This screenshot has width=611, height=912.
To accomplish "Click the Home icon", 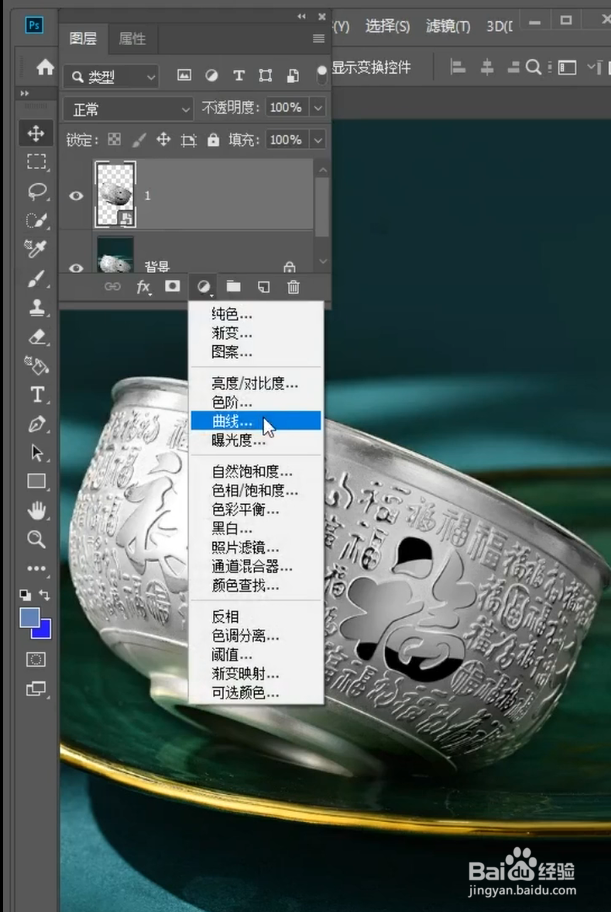I will pyautogui.click(x=45, y=67).
